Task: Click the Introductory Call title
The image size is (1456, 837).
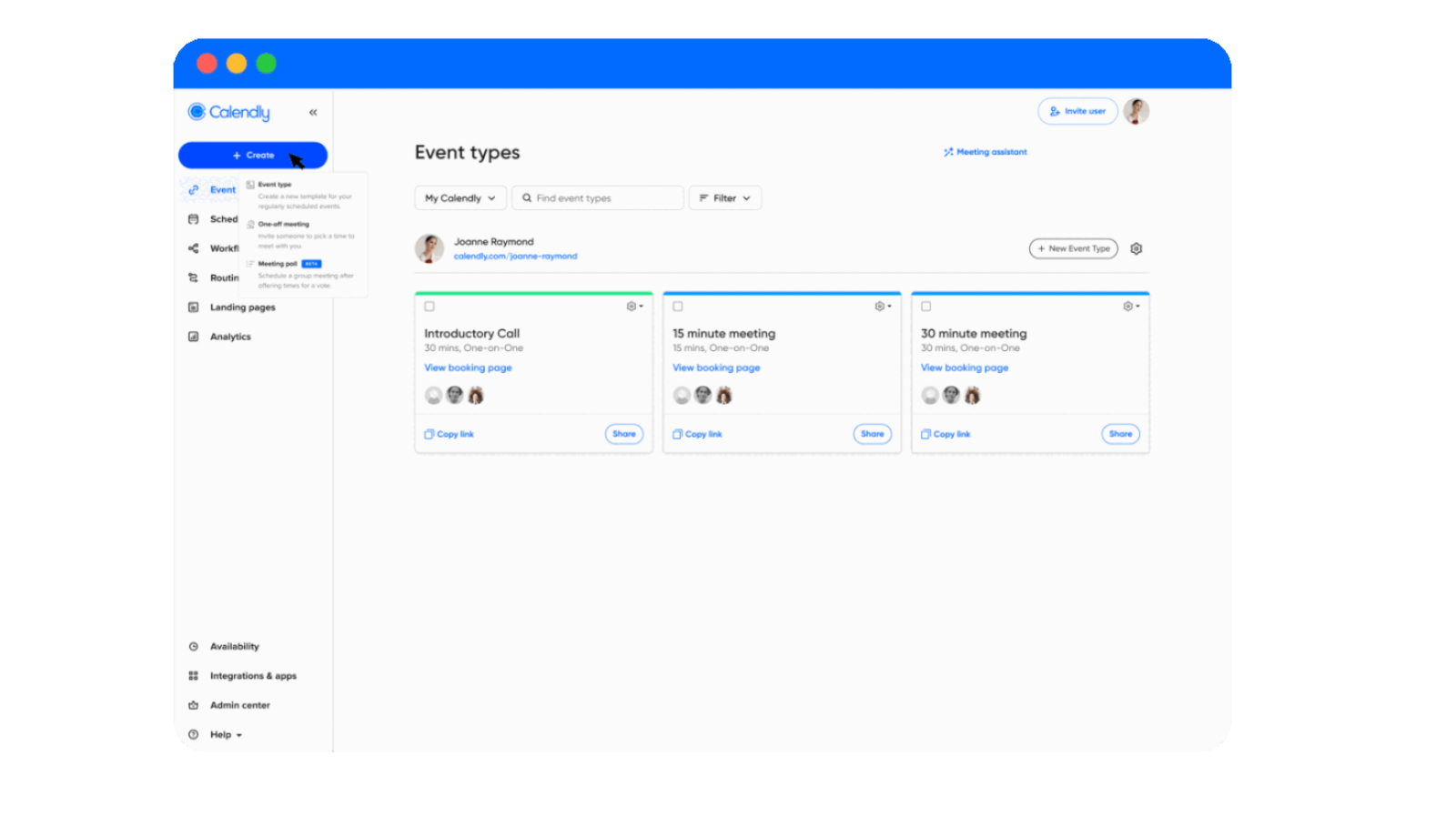Action: (471, 334)
